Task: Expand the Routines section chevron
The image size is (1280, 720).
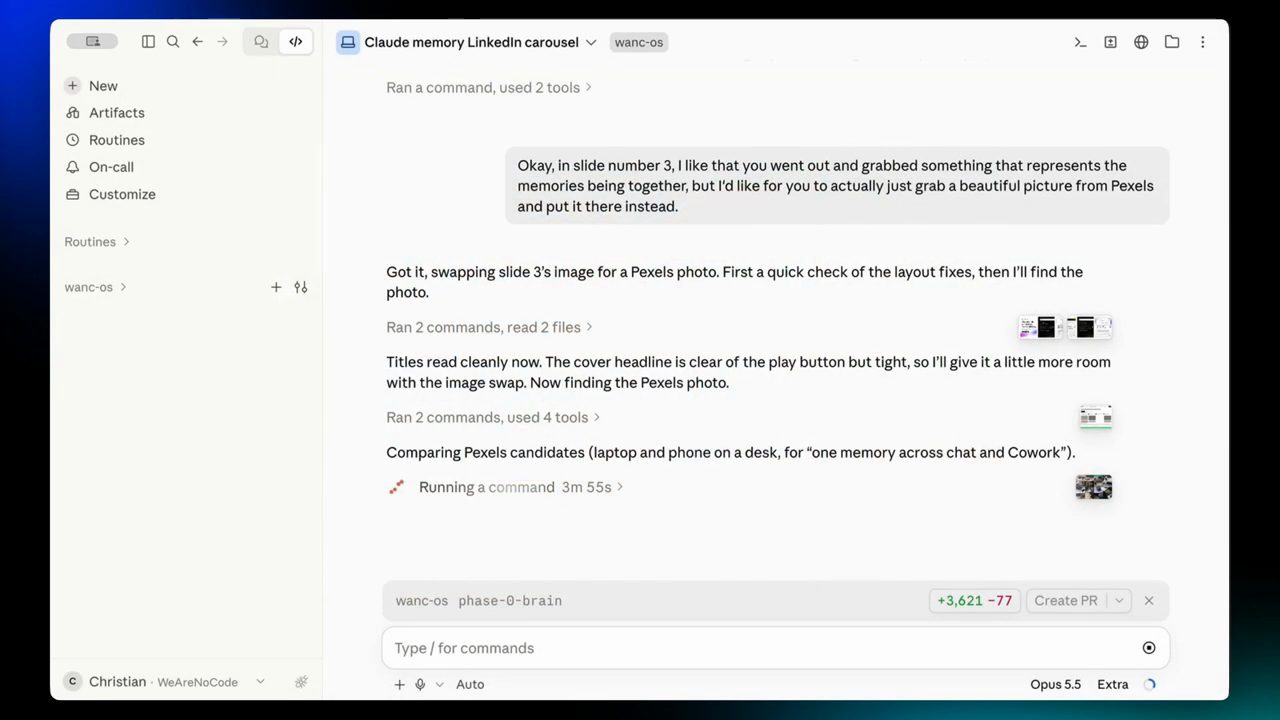Action: pyautogui.click(x=127, y=242)
